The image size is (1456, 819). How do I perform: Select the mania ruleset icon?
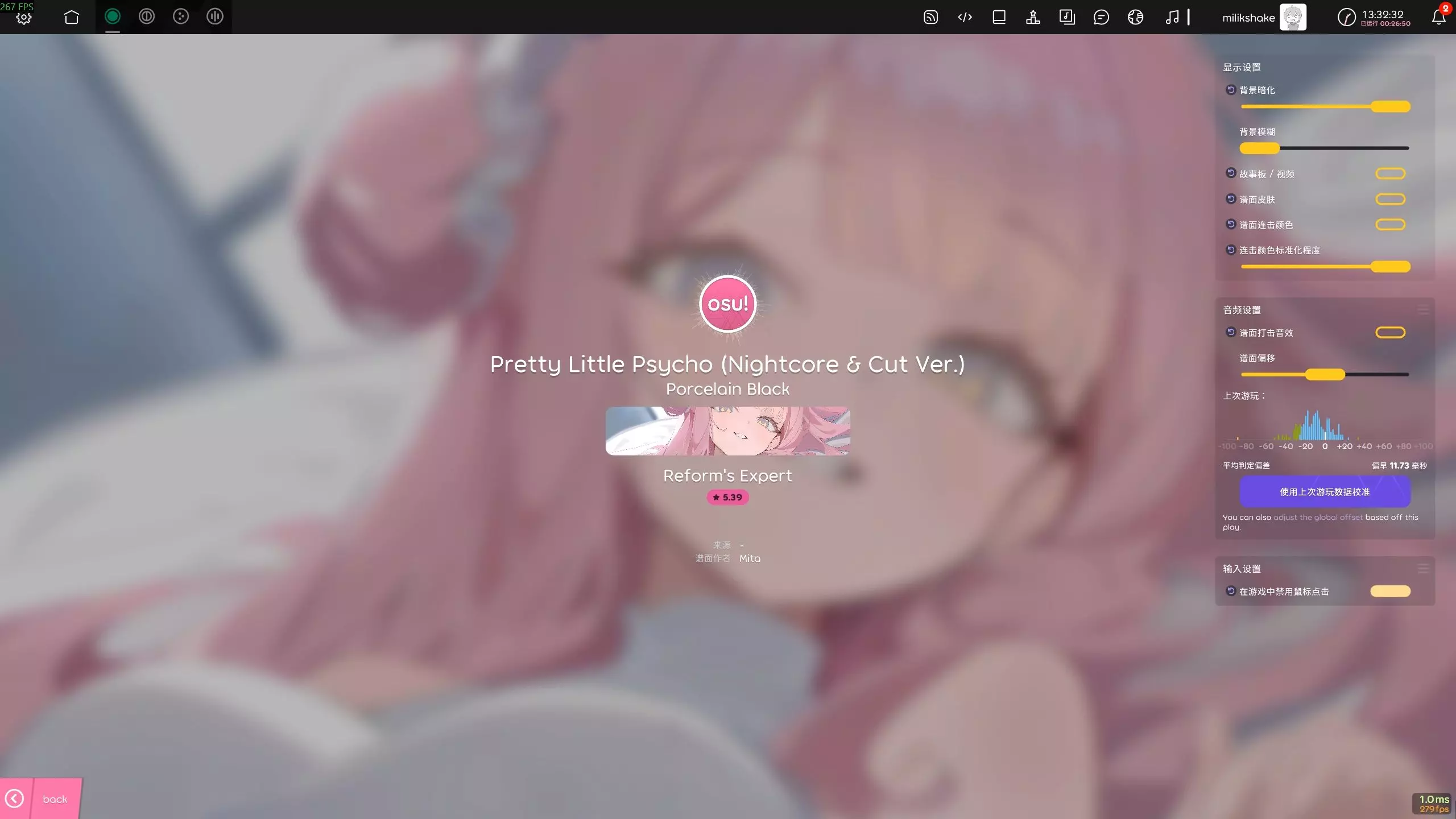point(215,16)
